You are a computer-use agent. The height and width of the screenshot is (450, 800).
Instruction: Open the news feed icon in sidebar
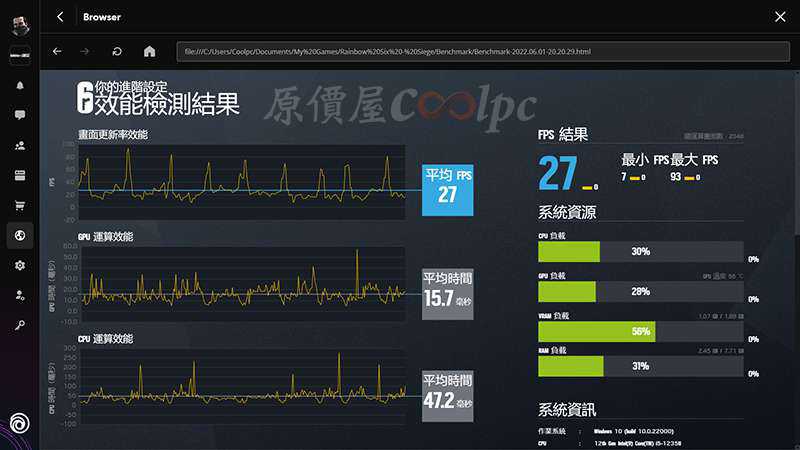20,176
